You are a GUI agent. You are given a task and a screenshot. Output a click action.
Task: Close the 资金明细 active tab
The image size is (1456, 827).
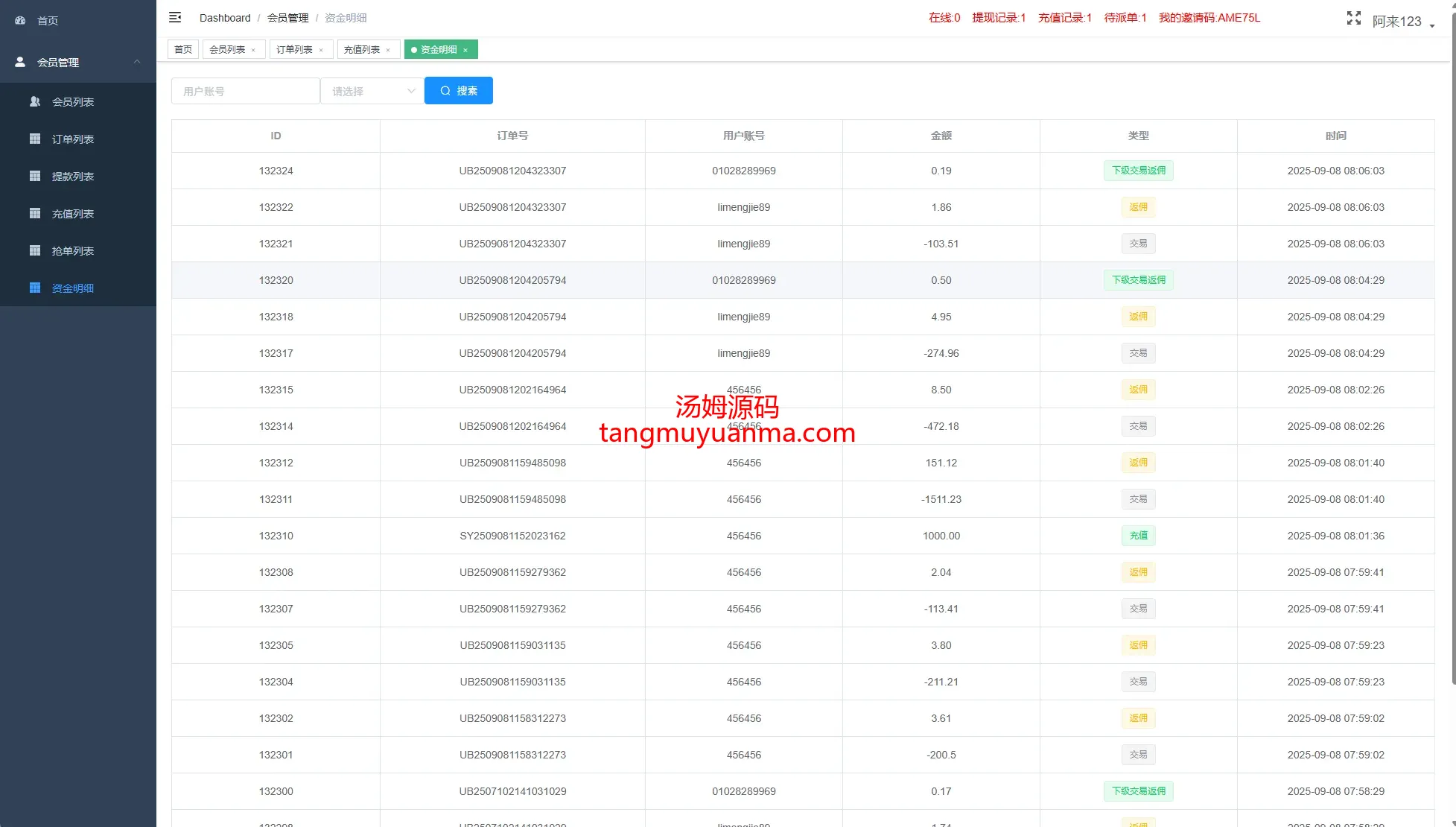point(465,50)
